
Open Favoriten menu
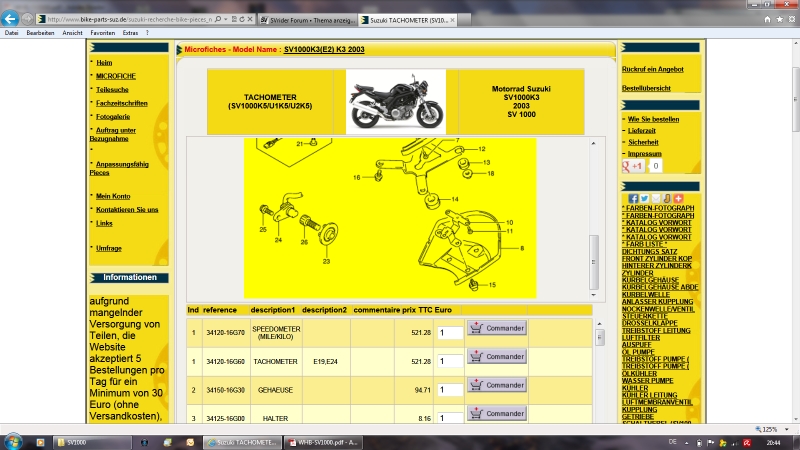pyautogui.click(x=103, y=33)
